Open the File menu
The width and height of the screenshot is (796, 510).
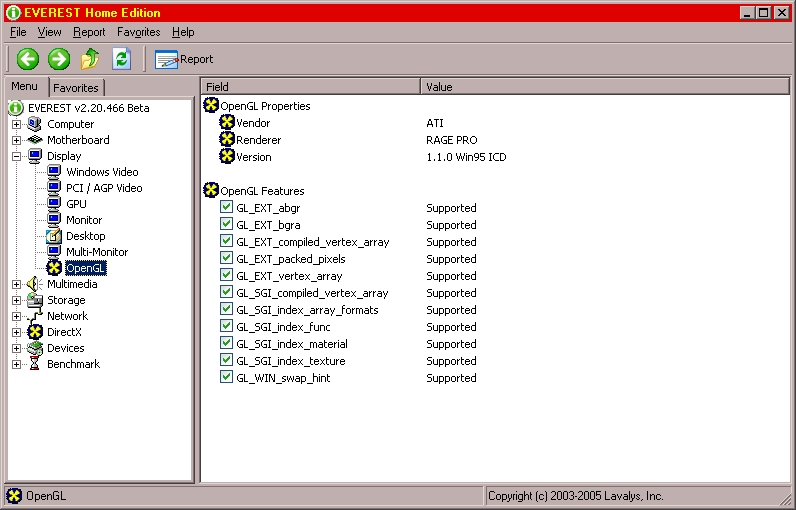[18, 32]
